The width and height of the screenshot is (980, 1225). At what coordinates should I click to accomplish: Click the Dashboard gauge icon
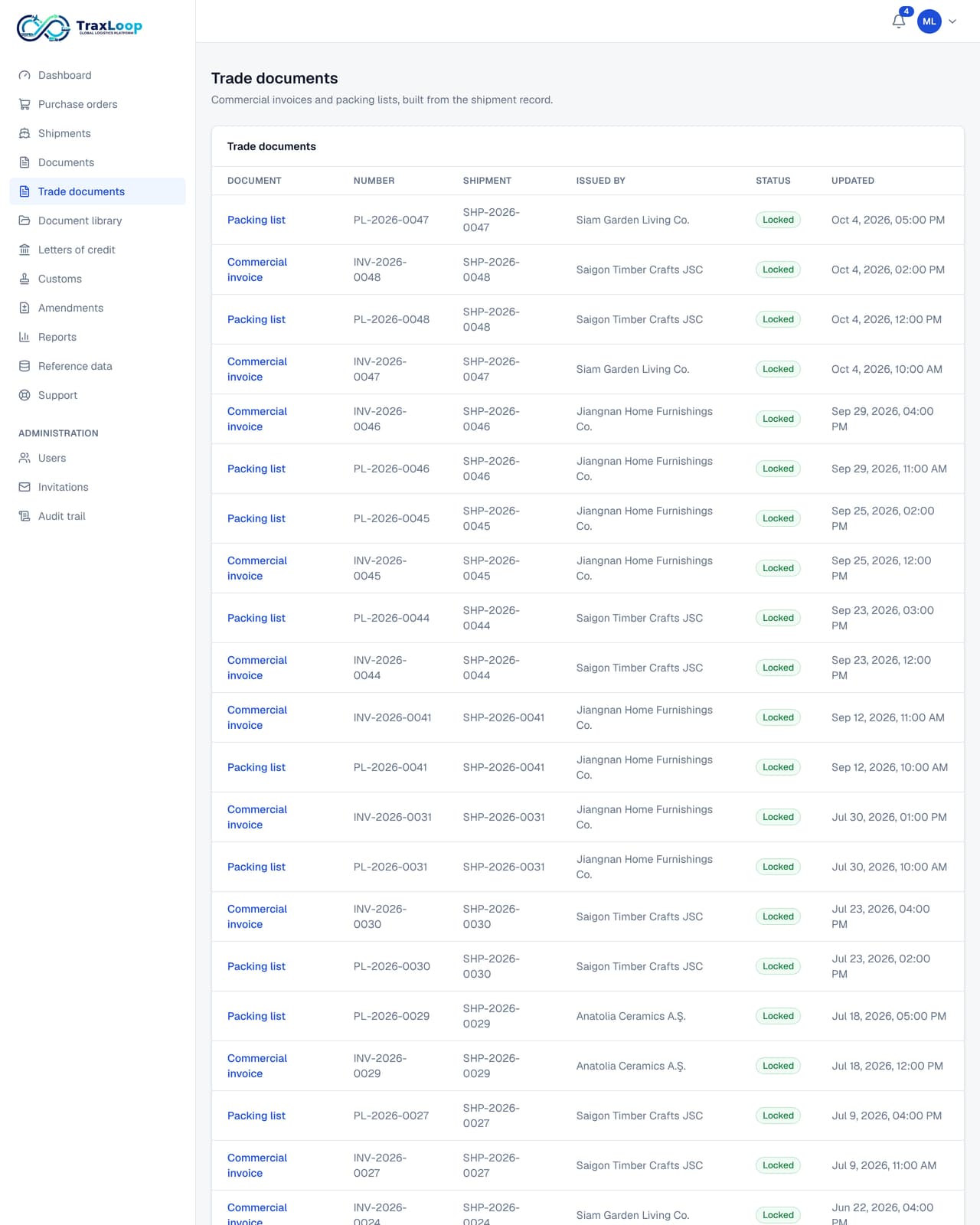[24, 75]
